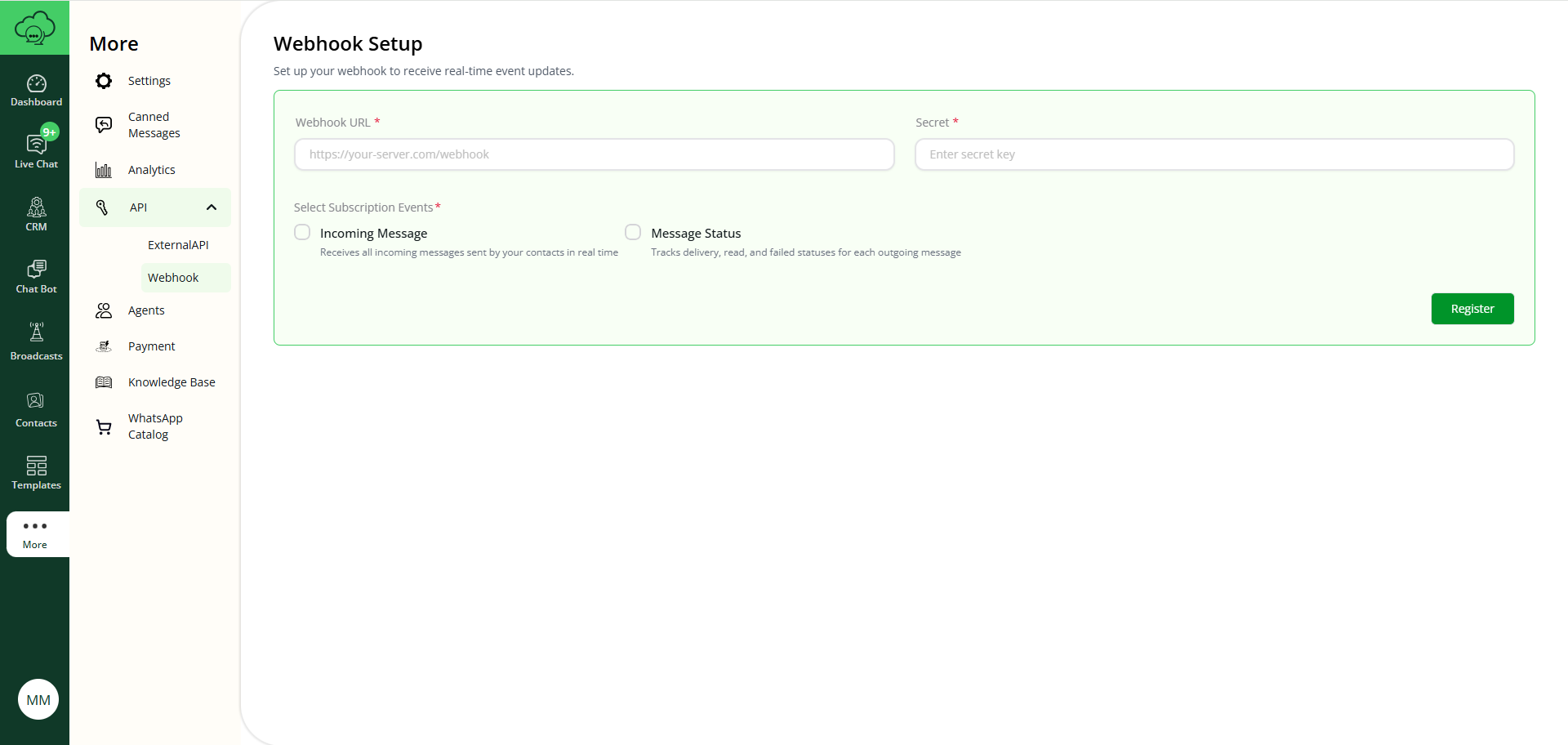1568x745 pixels.
Task: Open the More sidebar panel
Action: point(36,533)
